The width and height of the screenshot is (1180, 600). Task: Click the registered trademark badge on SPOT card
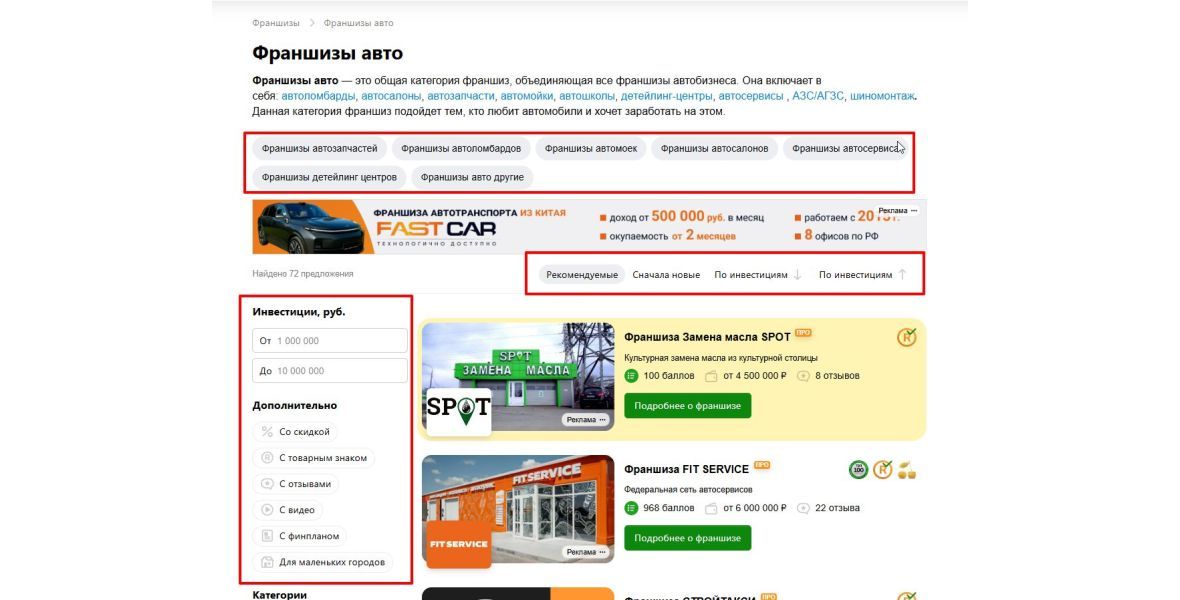point(906,337)
